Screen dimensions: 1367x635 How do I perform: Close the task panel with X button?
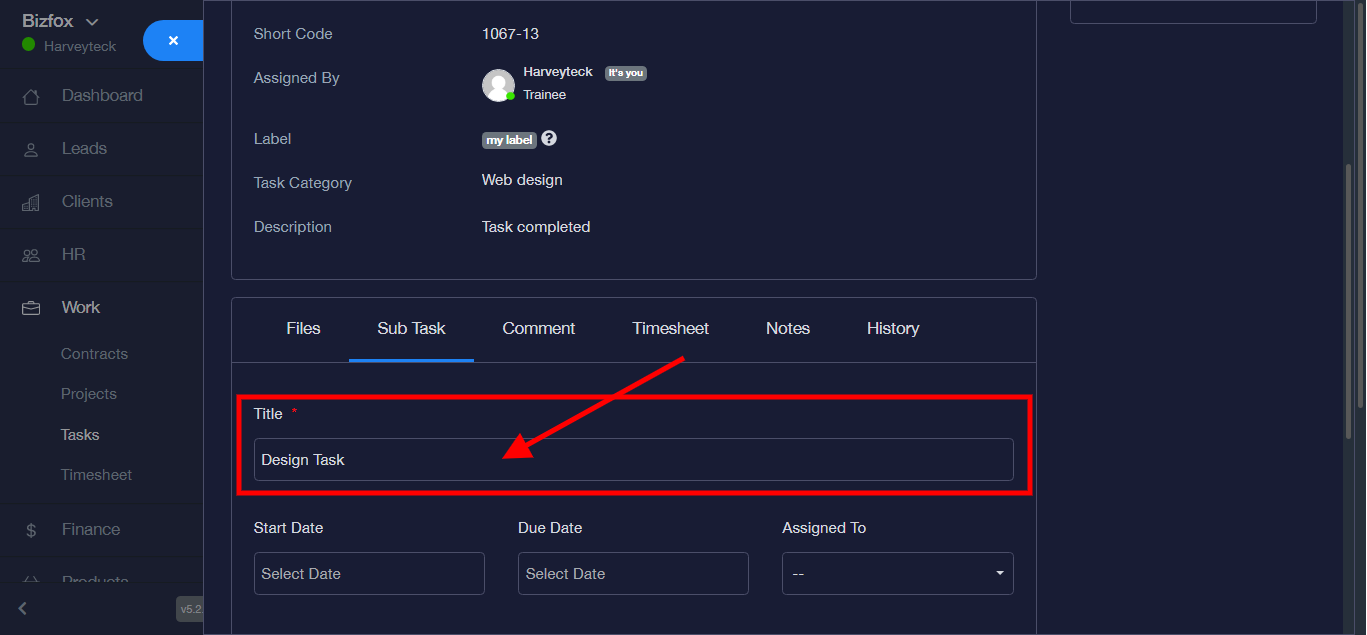(x=173, y=41)
